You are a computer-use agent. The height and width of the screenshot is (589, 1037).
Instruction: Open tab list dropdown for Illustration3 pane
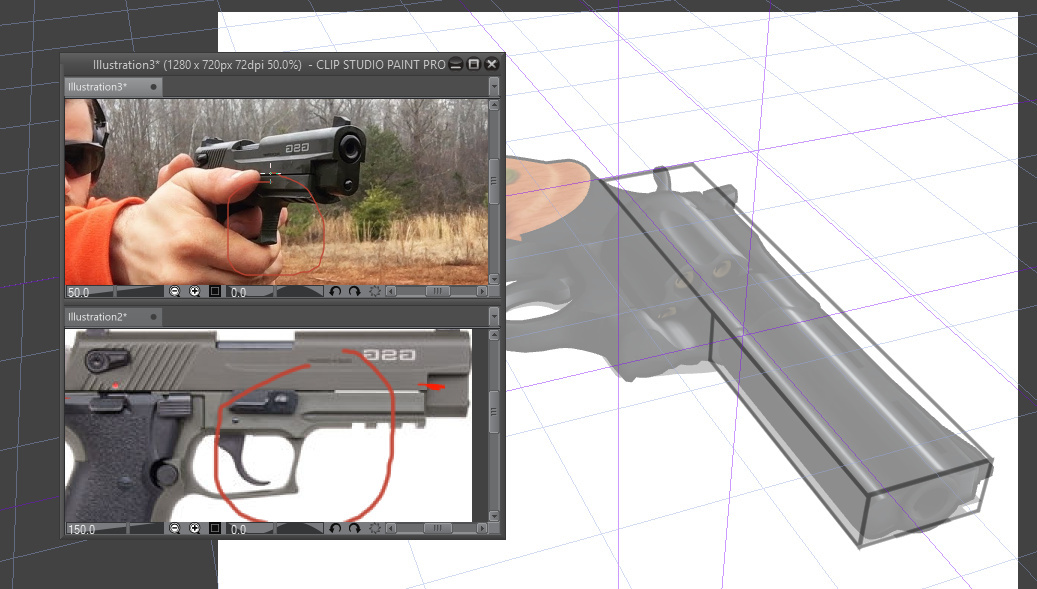[x=494, y=87]
